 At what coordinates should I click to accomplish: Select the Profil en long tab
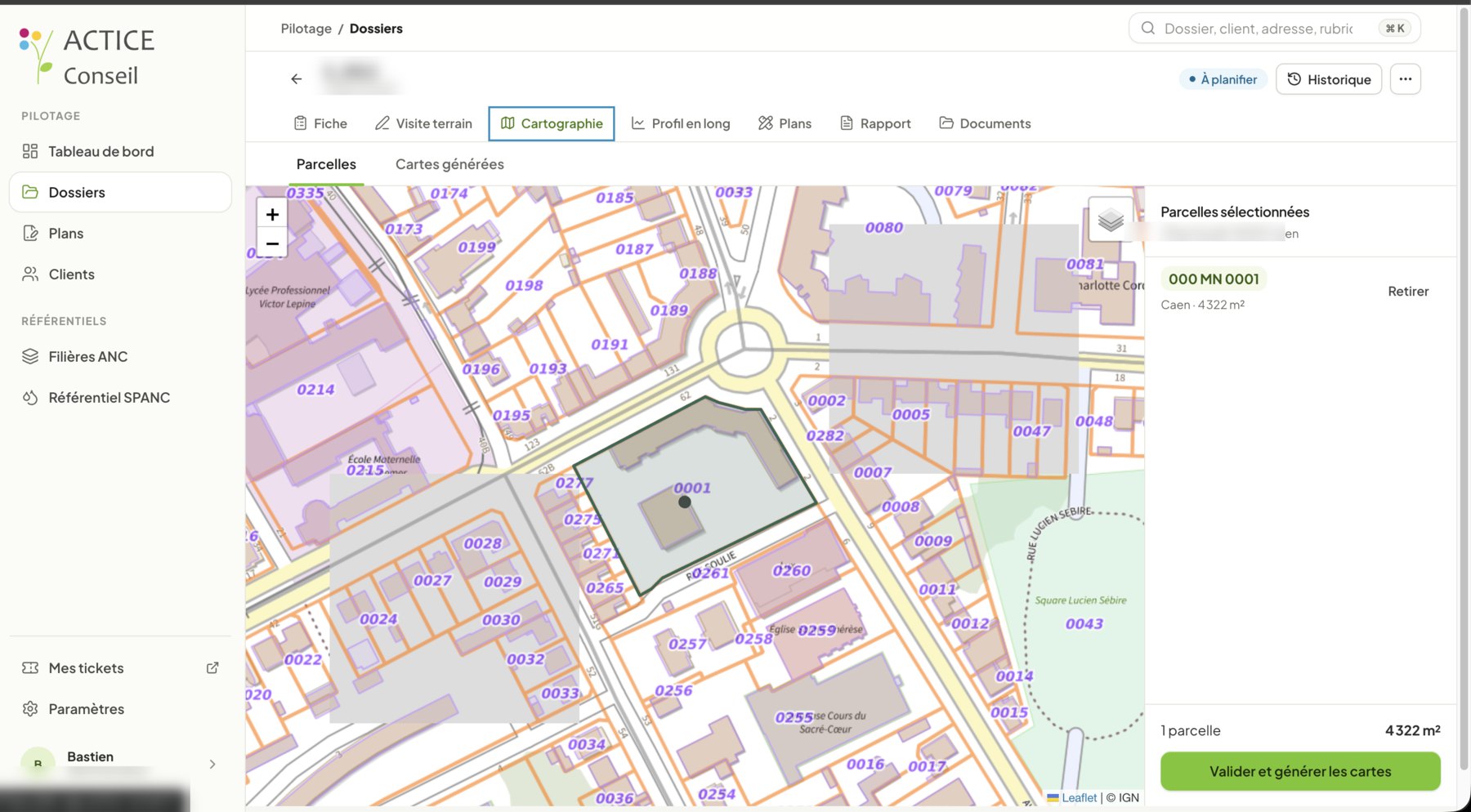tap(681, 123)
